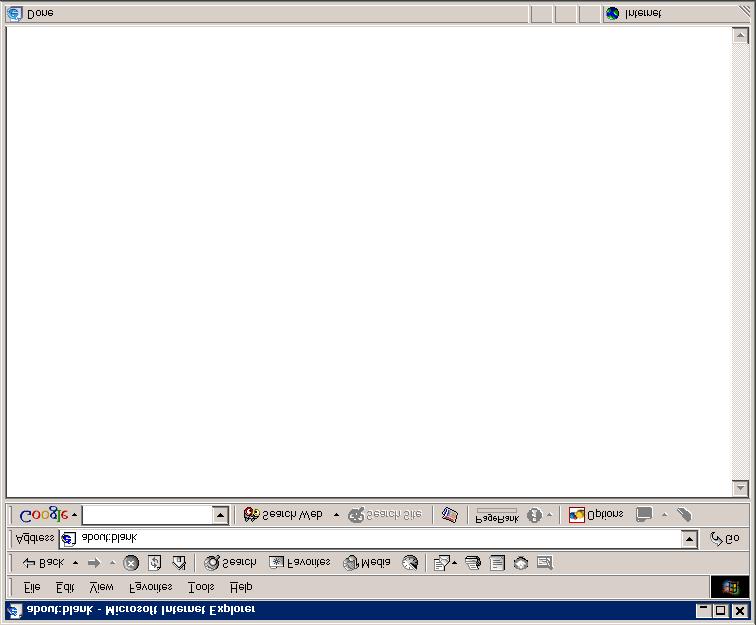Click the Windows flag logo throbber
The height and width of the screenshot is (625, 756).
730,587
